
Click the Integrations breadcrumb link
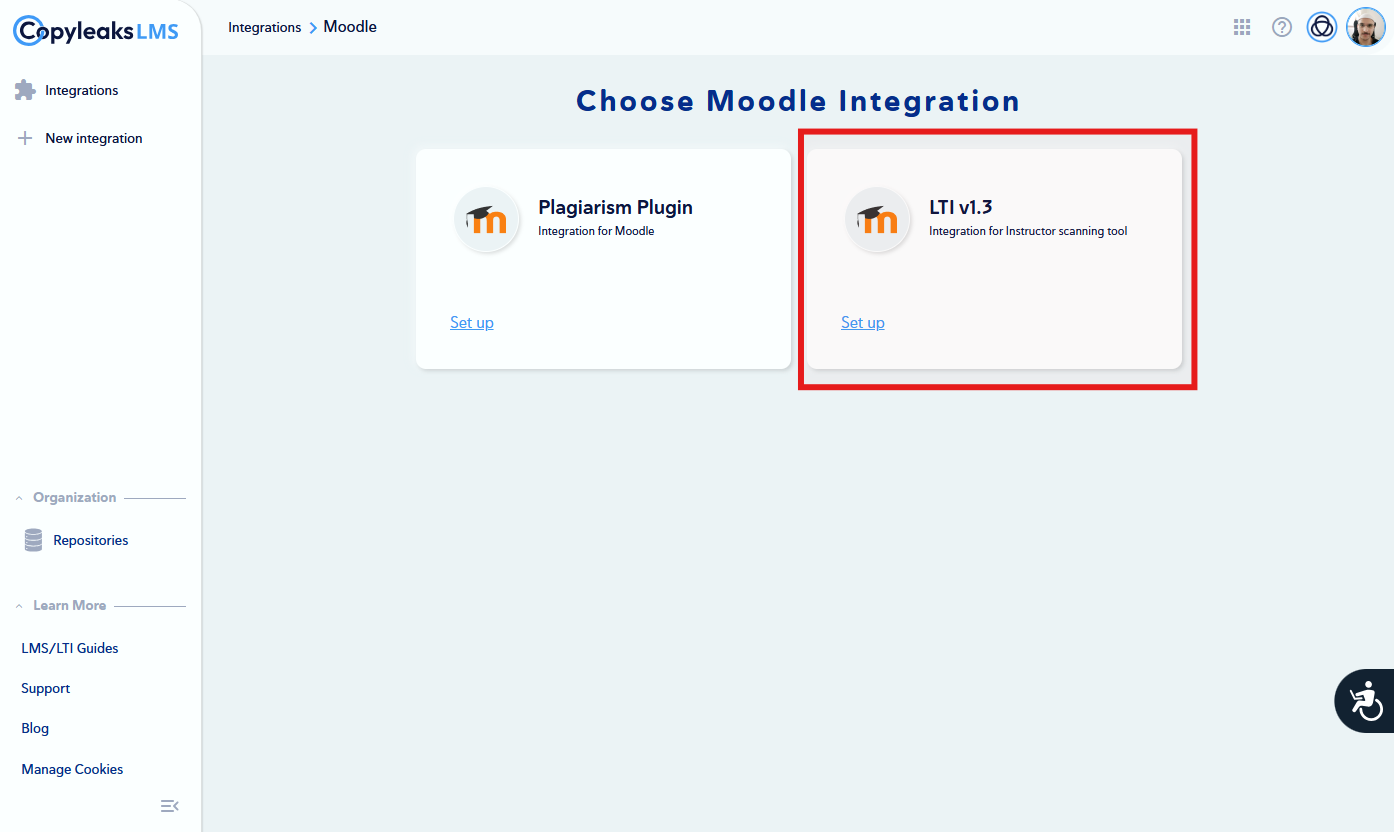pos(265,27)
